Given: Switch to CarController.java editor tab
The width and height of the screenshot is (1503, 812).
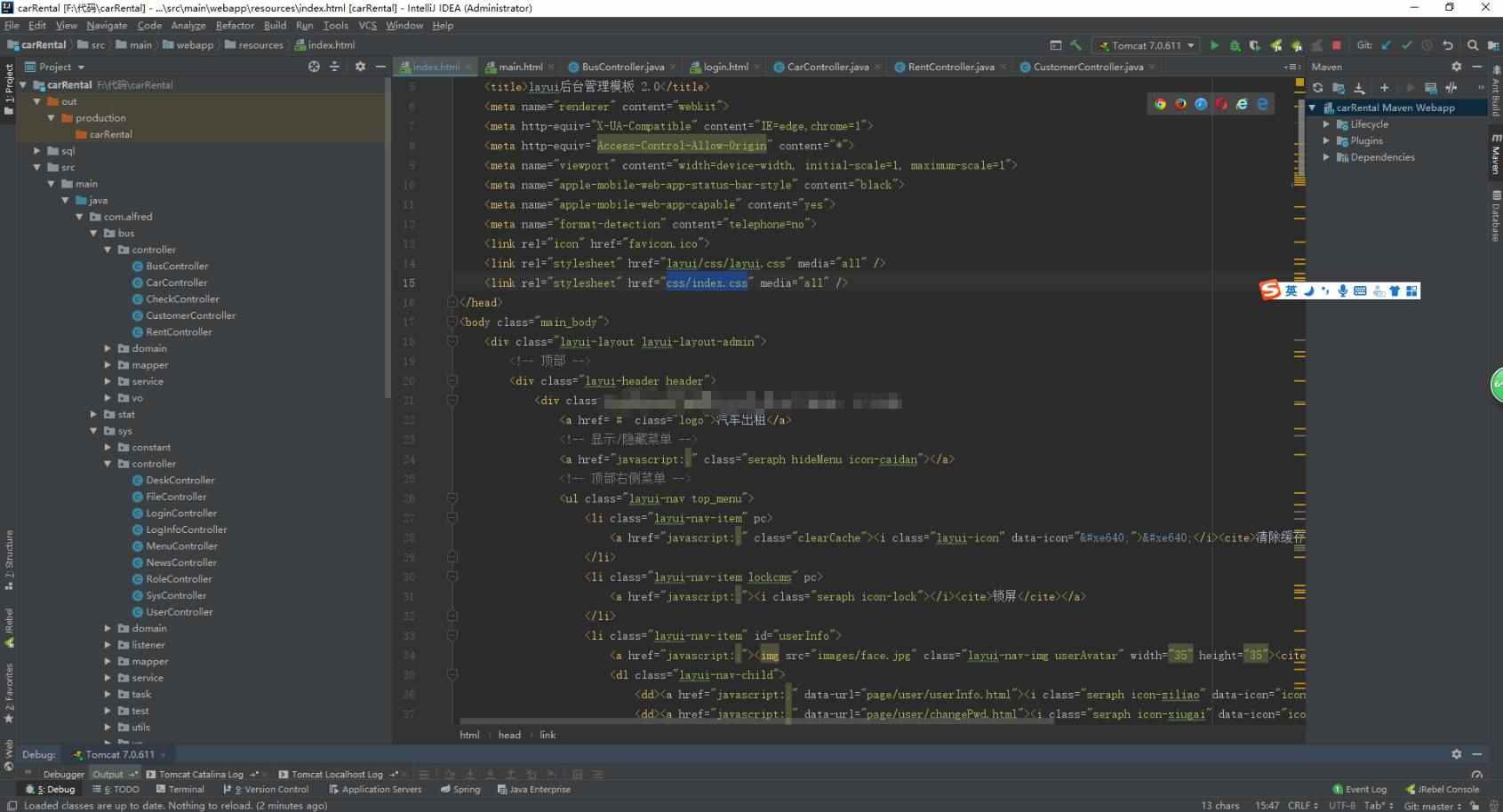Looking at the screenshot, I should coord(827,67).
